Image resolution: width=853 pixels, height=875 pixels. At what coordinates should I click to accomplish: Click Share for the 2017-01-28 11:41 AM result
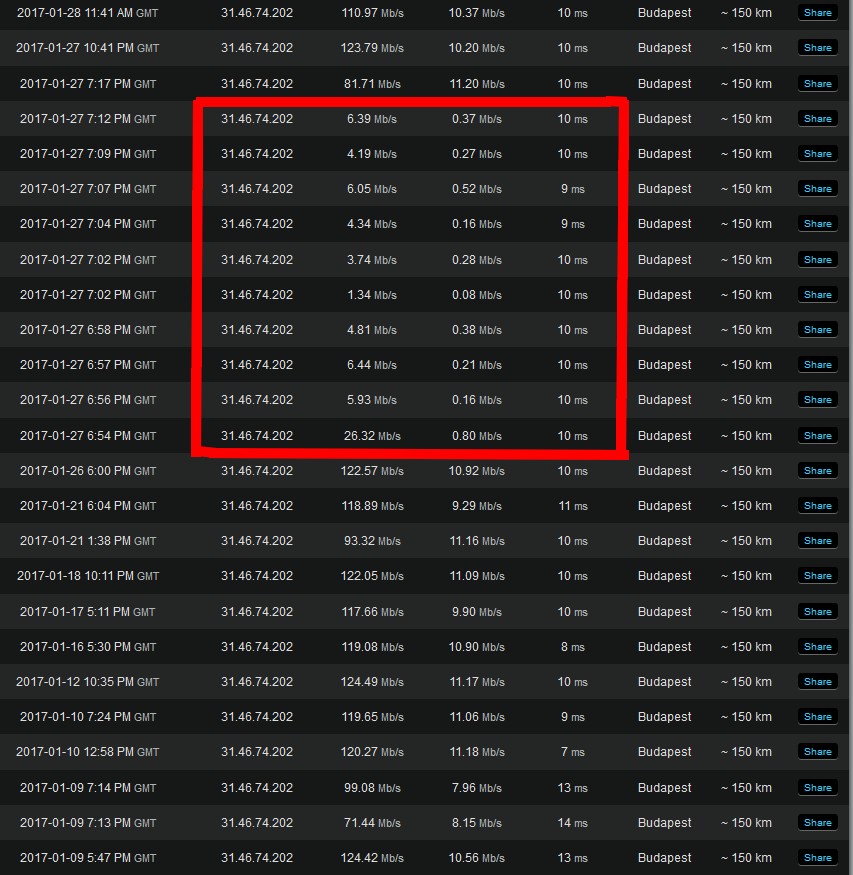[x=817, y=13]
